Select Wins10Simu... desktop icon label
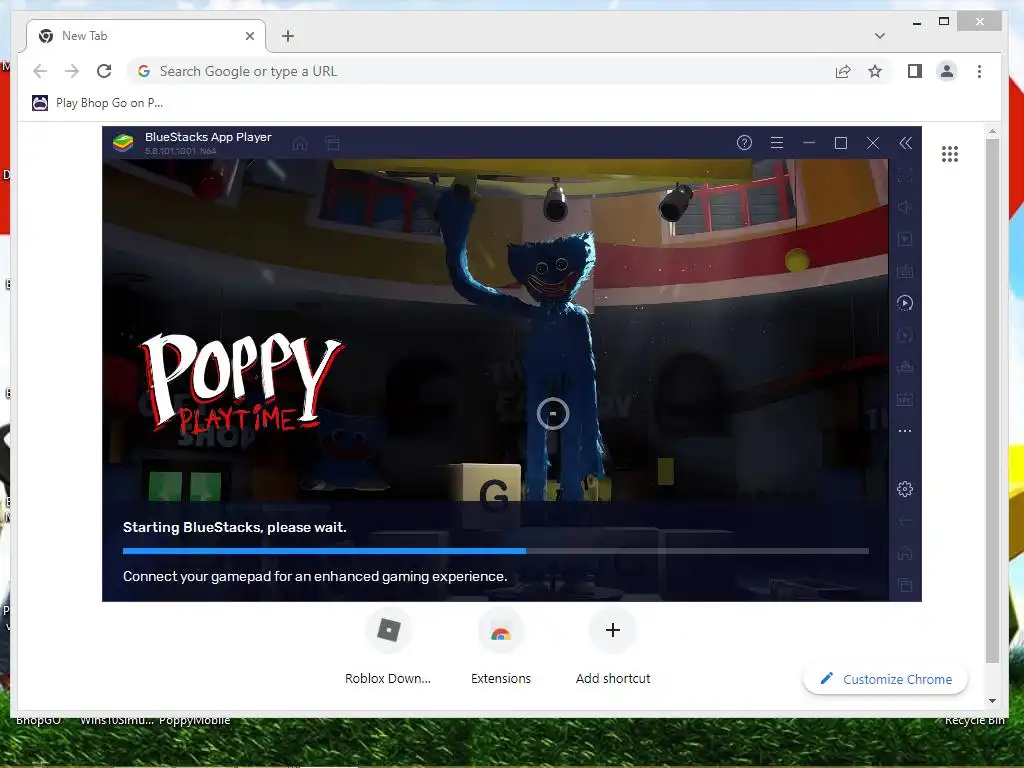 117,720
